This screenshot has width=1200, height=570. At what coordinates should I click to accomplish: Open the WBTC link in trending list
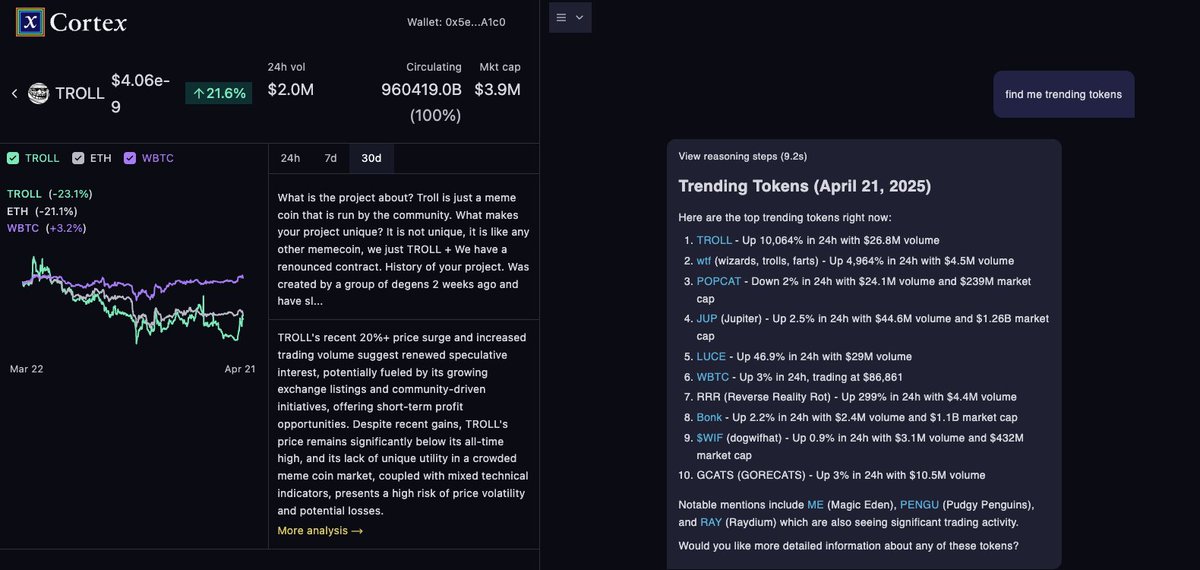pyautogui.click(x=713, y=377)
